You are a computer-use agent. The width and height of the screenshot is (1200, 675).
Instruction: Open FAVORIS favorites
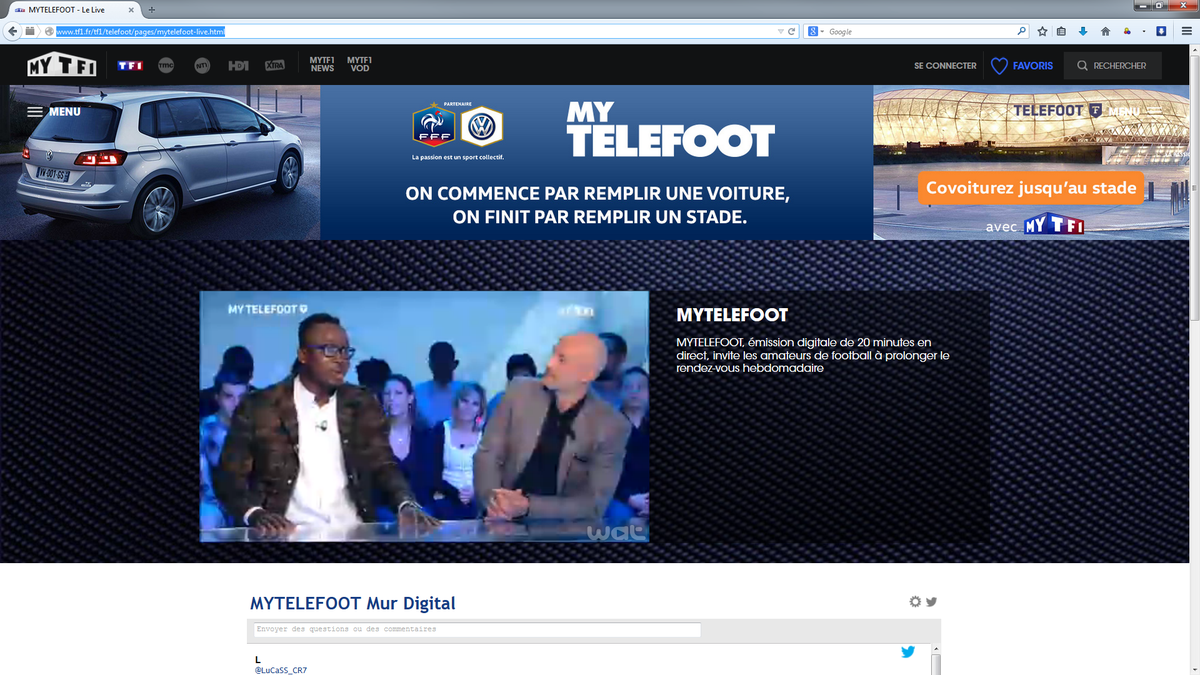point(1033,66)
